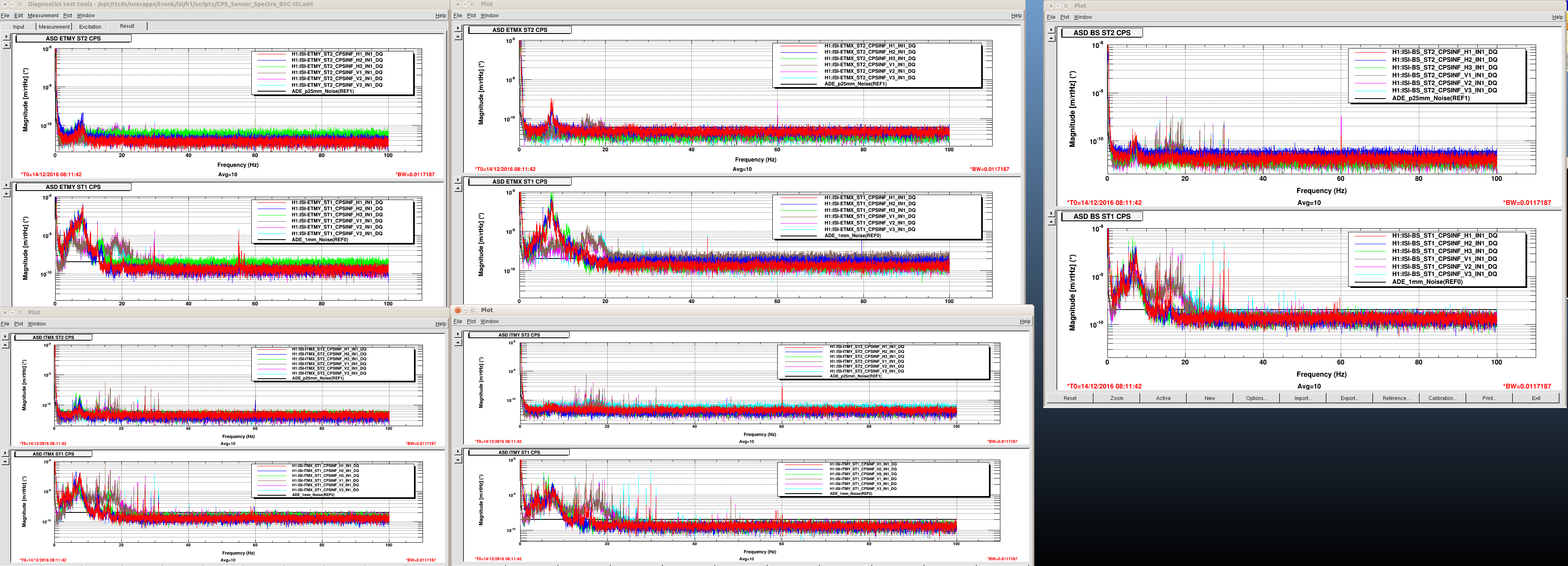Image resolution: width=1568 pixels, height=566 pixels.
Task: Open File menu in Diagnostics test tools window
Action: pyautogui.click(x=5, y=15)
